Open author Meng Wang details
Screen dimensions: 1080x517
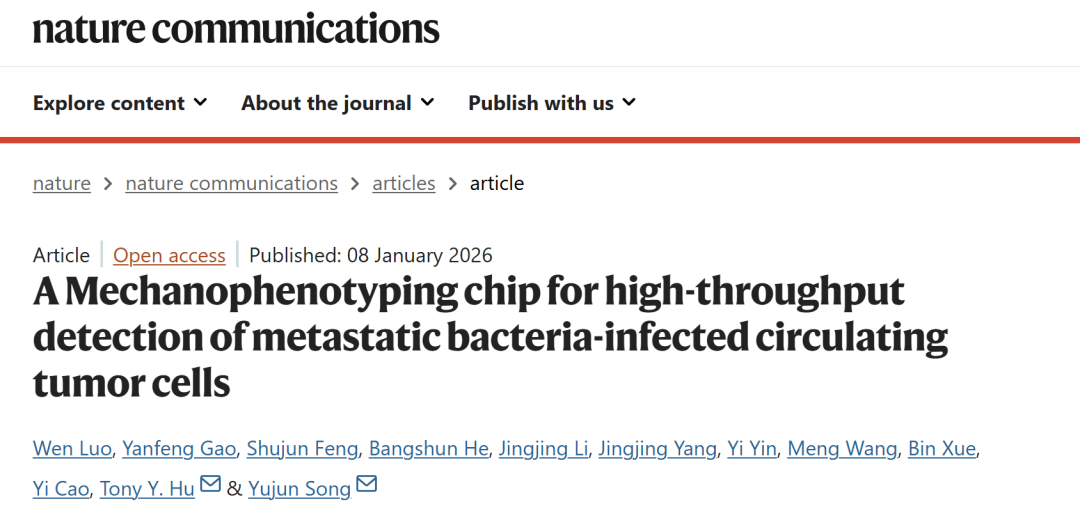(x=842, y=448)
